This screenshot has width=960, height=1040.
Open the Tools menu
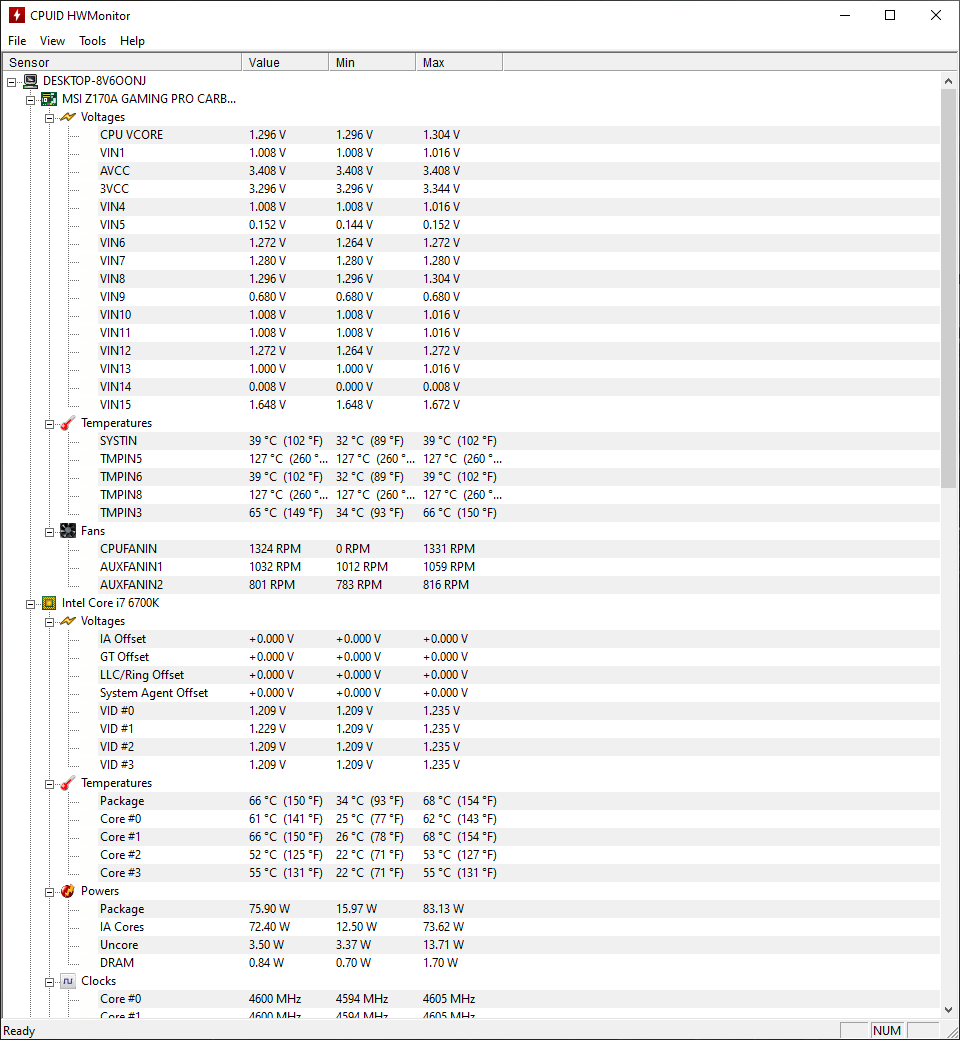point(92,41)
